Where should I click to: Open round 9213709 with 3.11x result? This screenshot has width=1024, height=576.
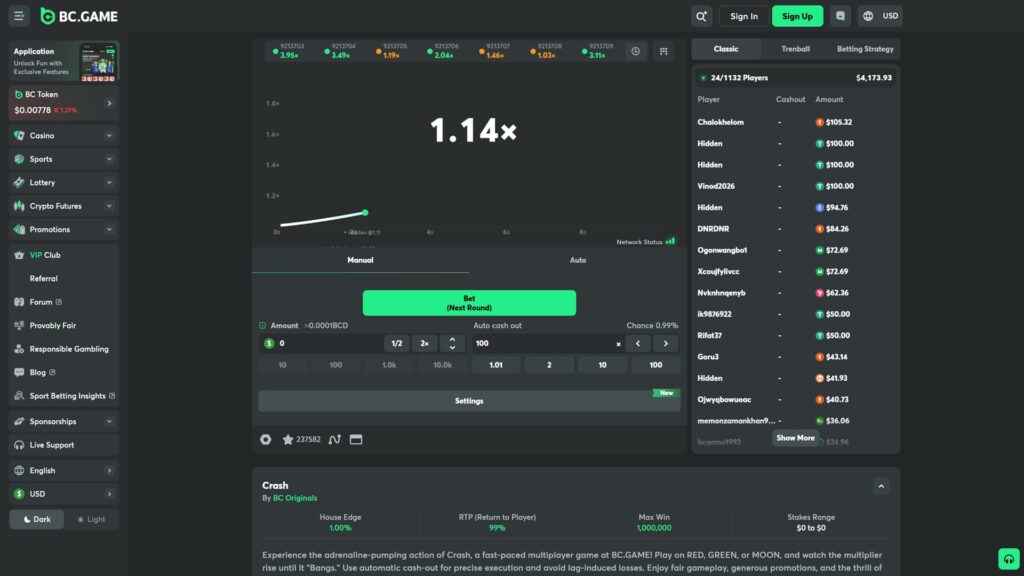pos(598,51)
